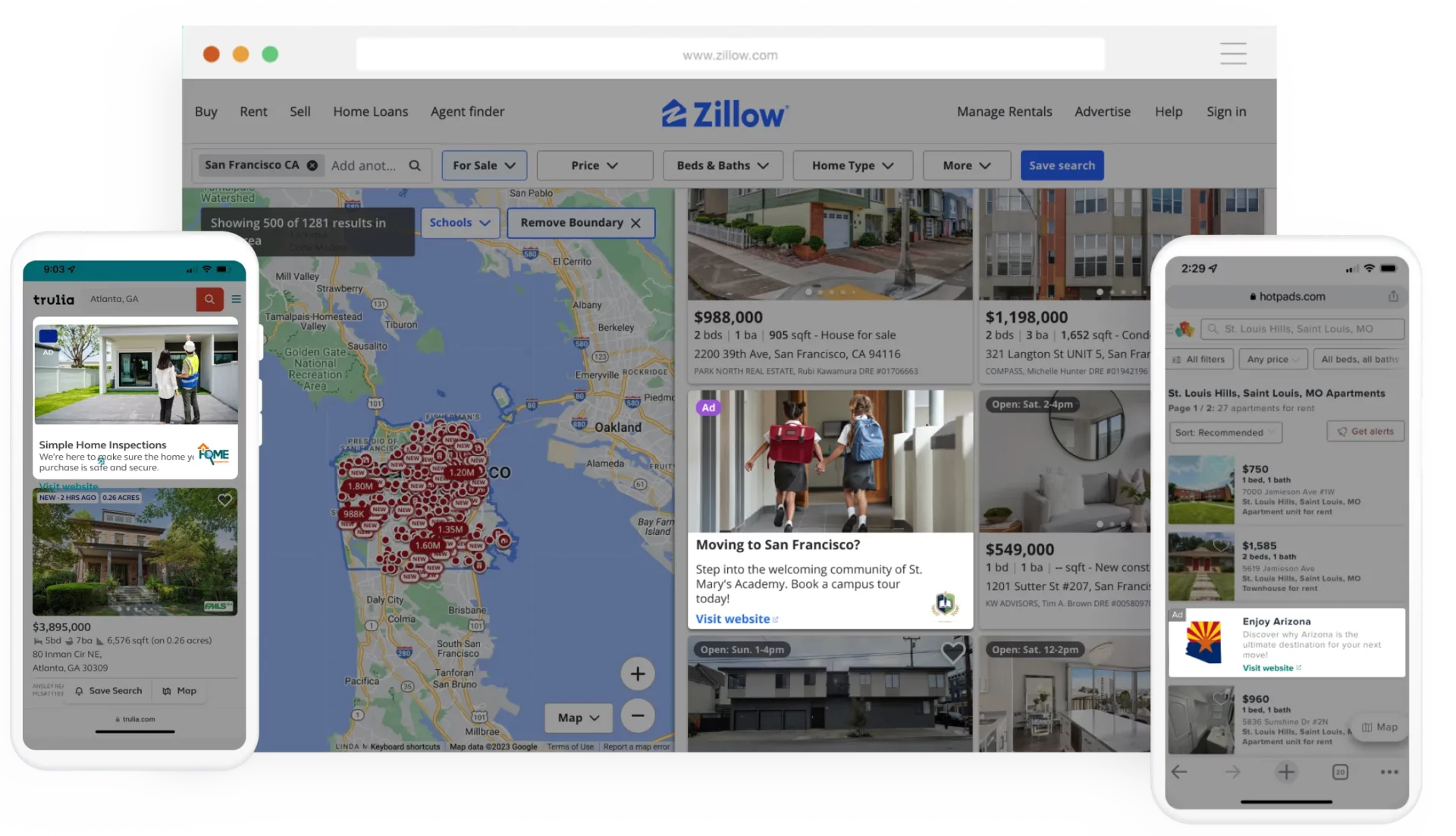Favorite the $3,895,000 Trulia listing with heart
The image size is (1456, 836).
pyautogui.click(x=224, y=500)
